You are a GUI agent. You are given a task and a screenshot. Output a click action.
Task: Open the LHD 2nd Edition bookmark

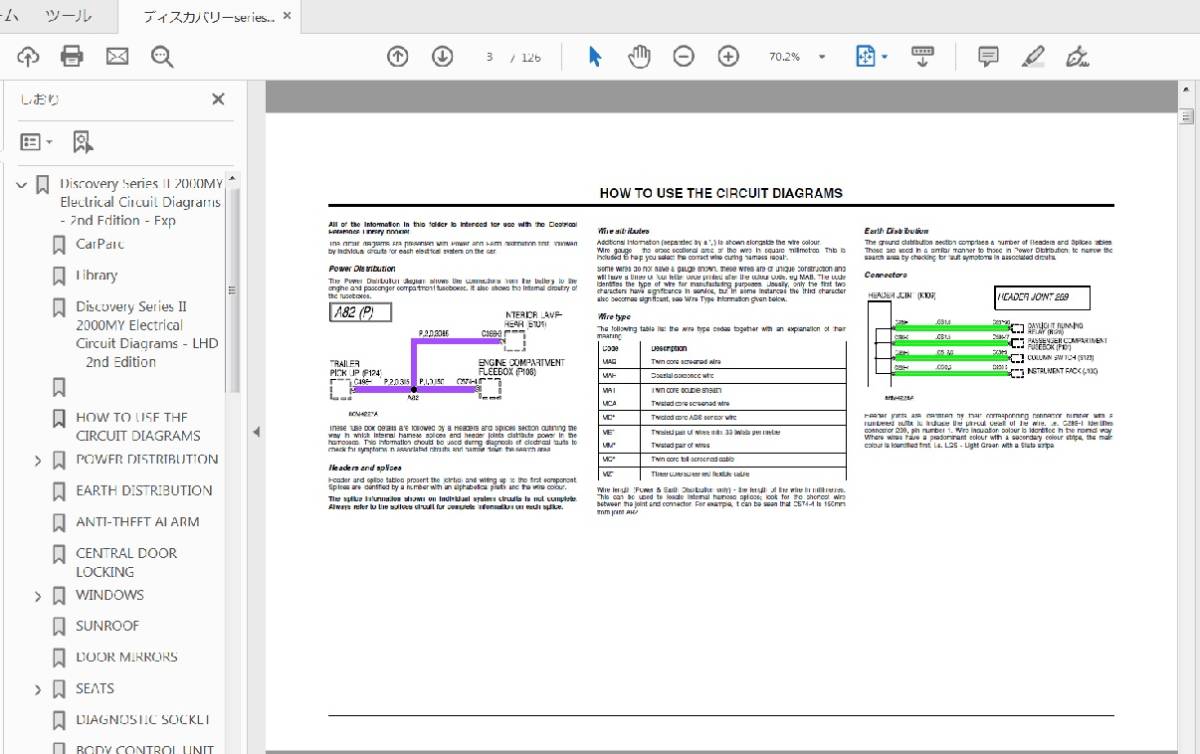pyautogui.click(x=146, y=334)
